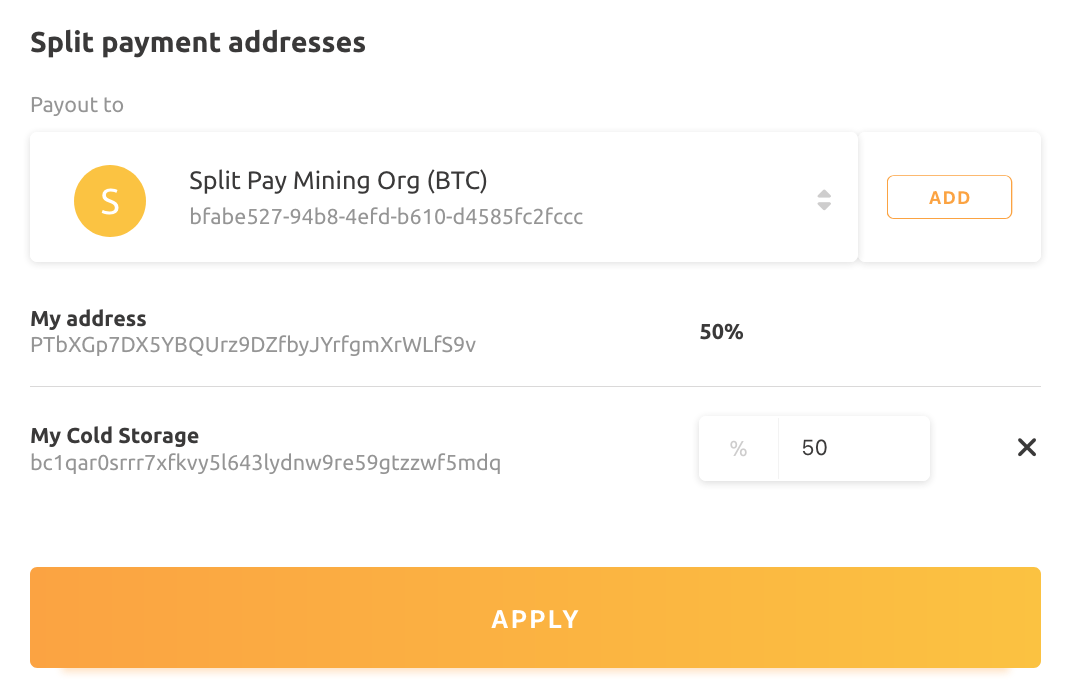This screenshot has height=692, width=1080.
Task: Click the Split payment addresses heading
Action: 197,42
